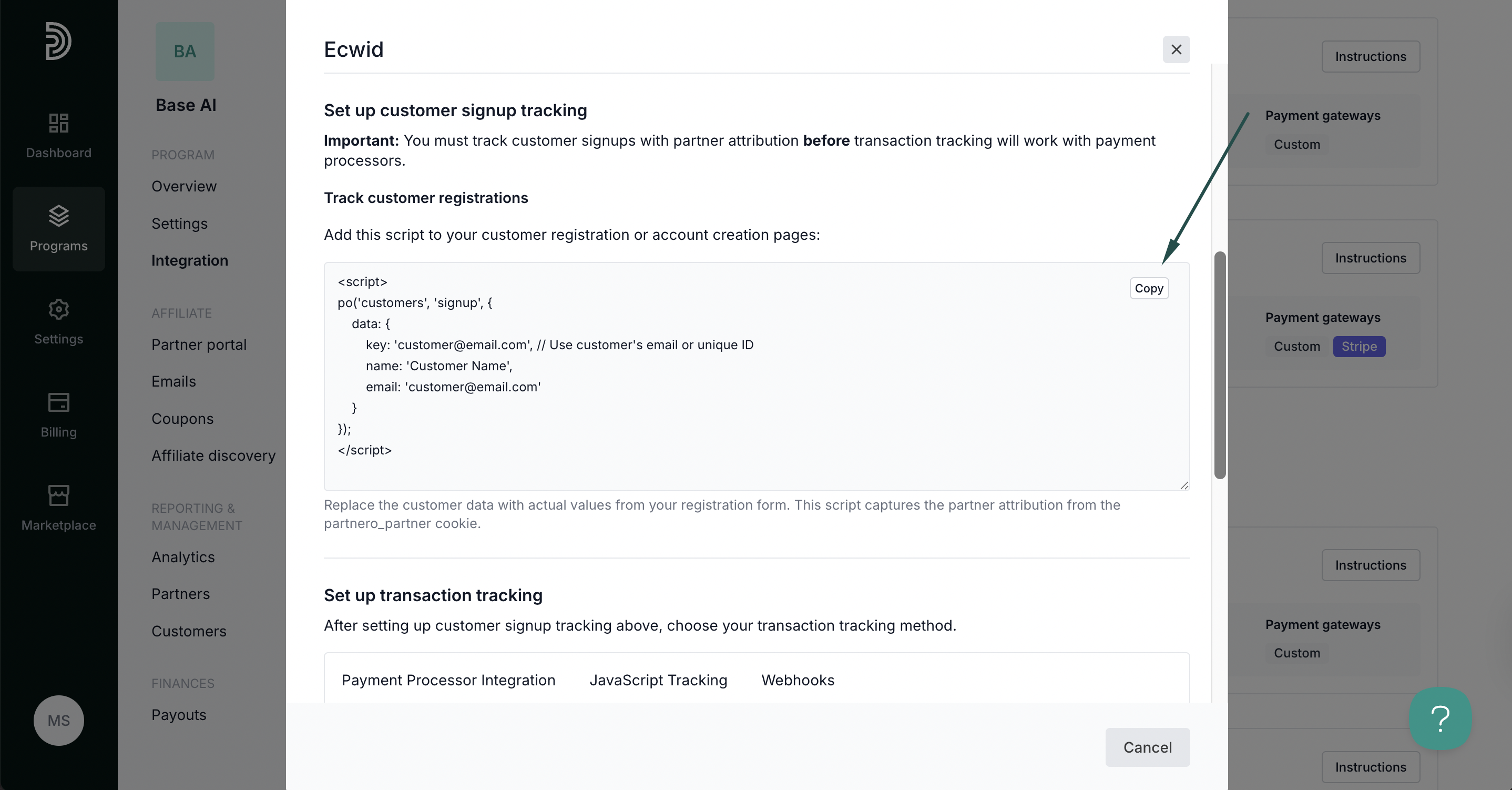Open the MS user avatar
Viewport: 1512px width, 790px height.
tap(59, 720)
